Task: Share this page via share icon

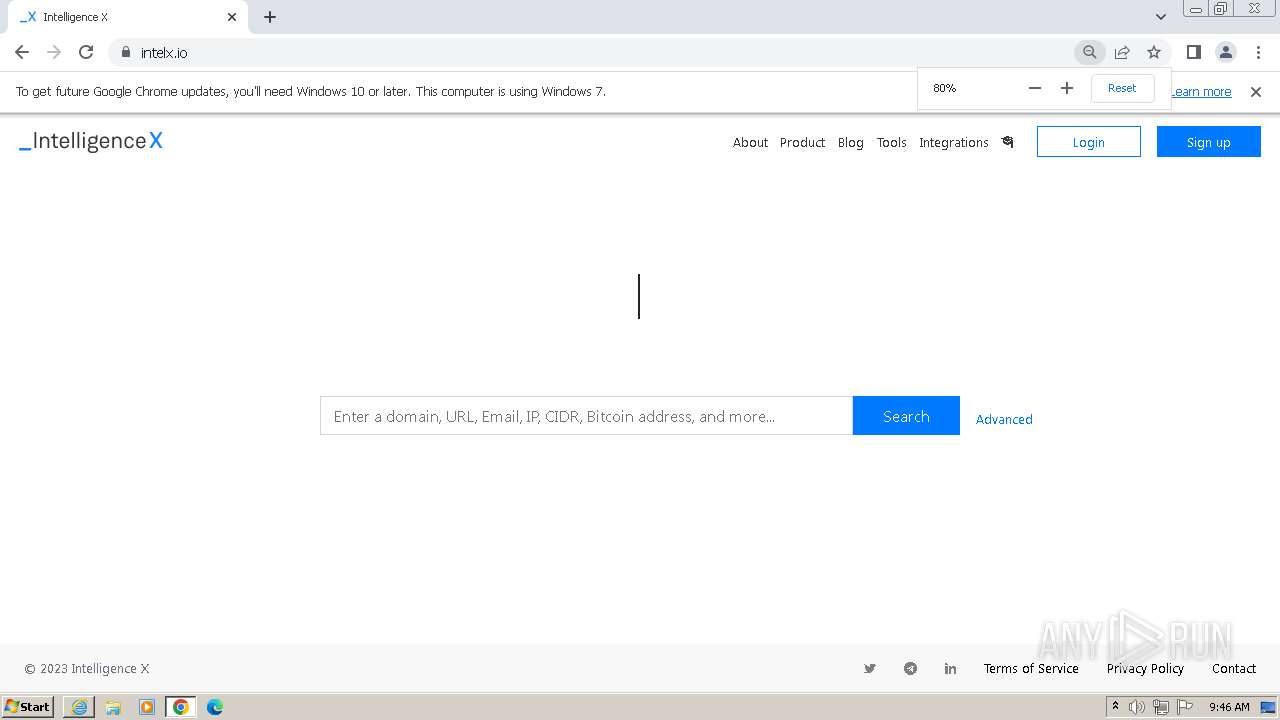Action: click(1122, 52)
